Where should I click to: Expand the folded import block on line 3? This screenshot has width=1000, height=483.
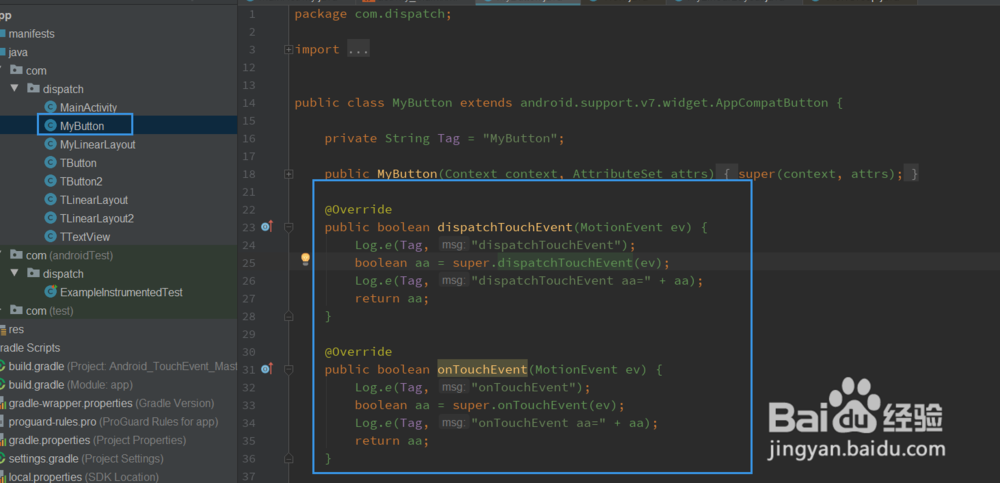(289, 49)
